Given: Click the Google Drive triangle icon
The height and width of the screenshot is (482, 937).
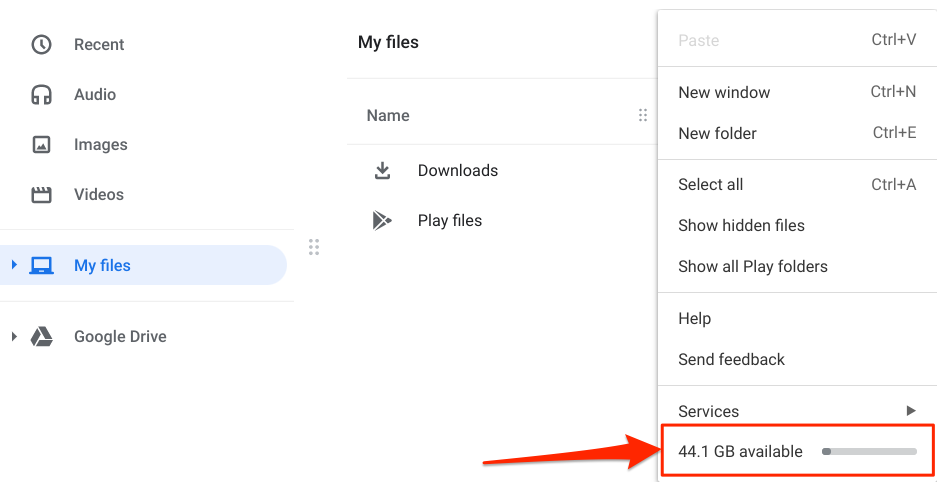Looking at the screenshot, I should tap(41, 337).
